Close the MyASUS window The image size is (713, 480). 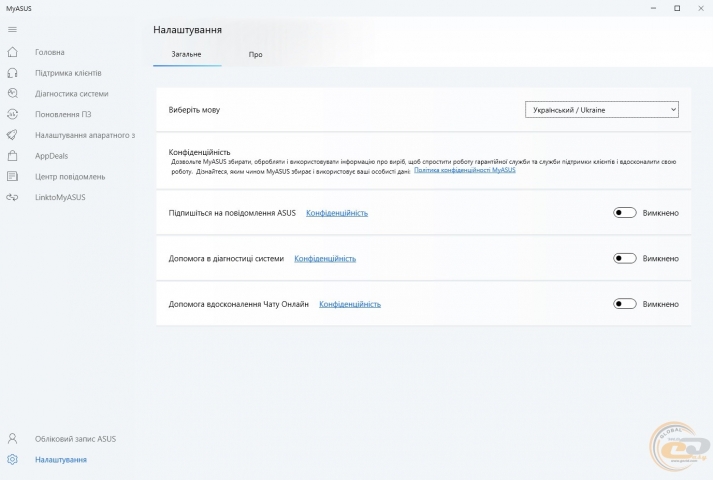click(701, 8)
